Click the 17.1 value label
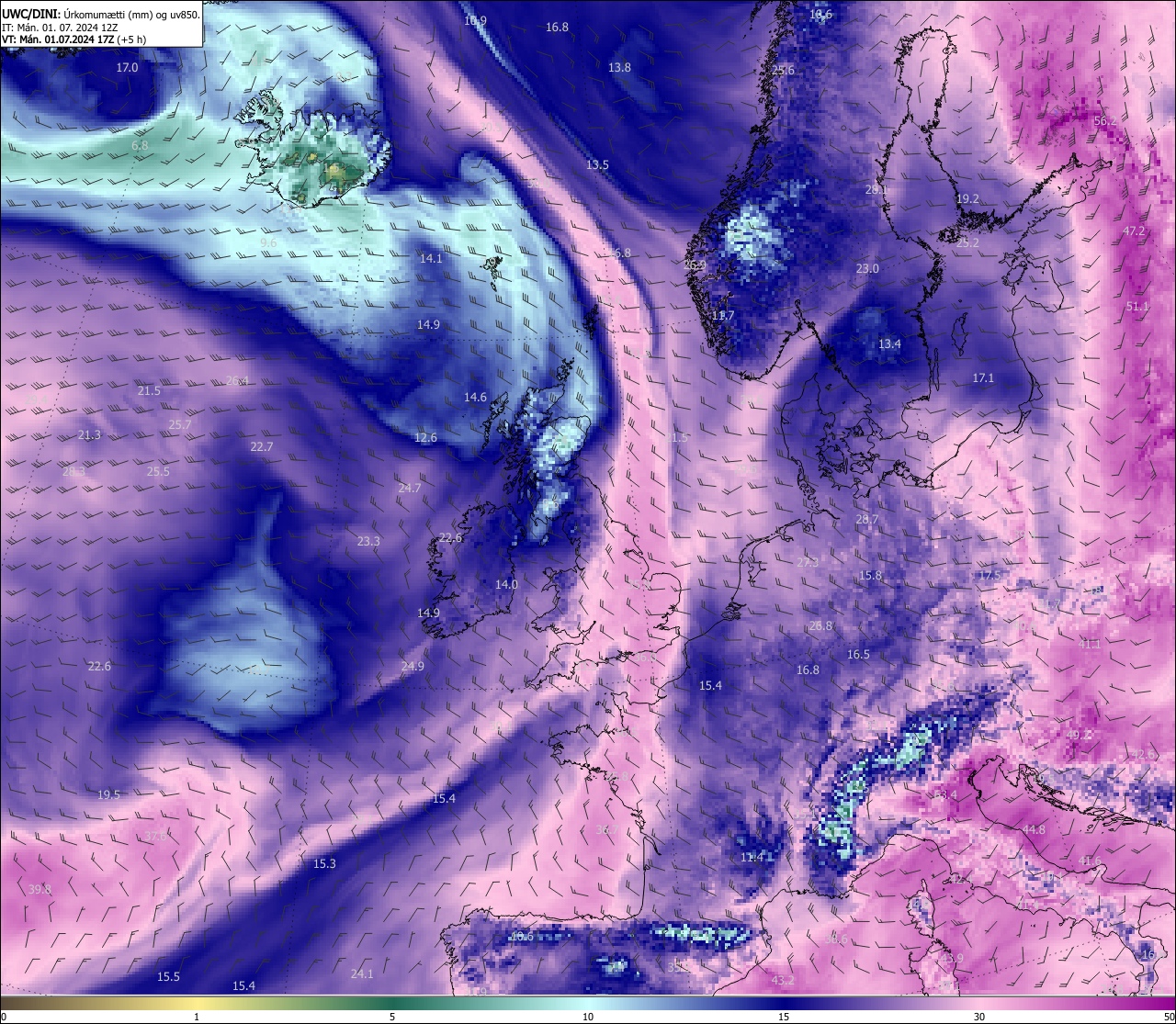This screenshot has width=1176, height=1024. tap(983, 378)
